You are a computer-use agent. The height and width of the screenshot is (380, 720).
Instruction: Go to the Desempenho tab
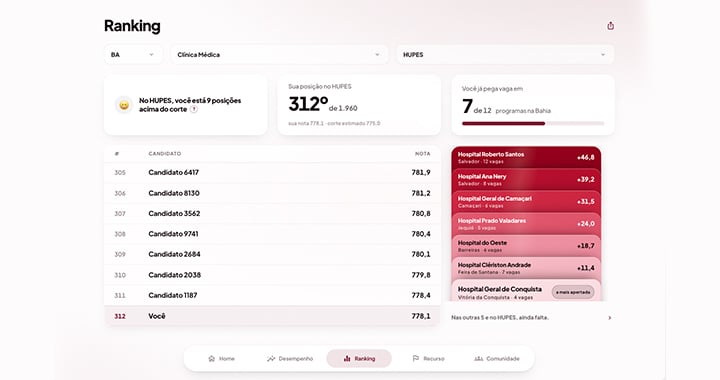[290, 358]
